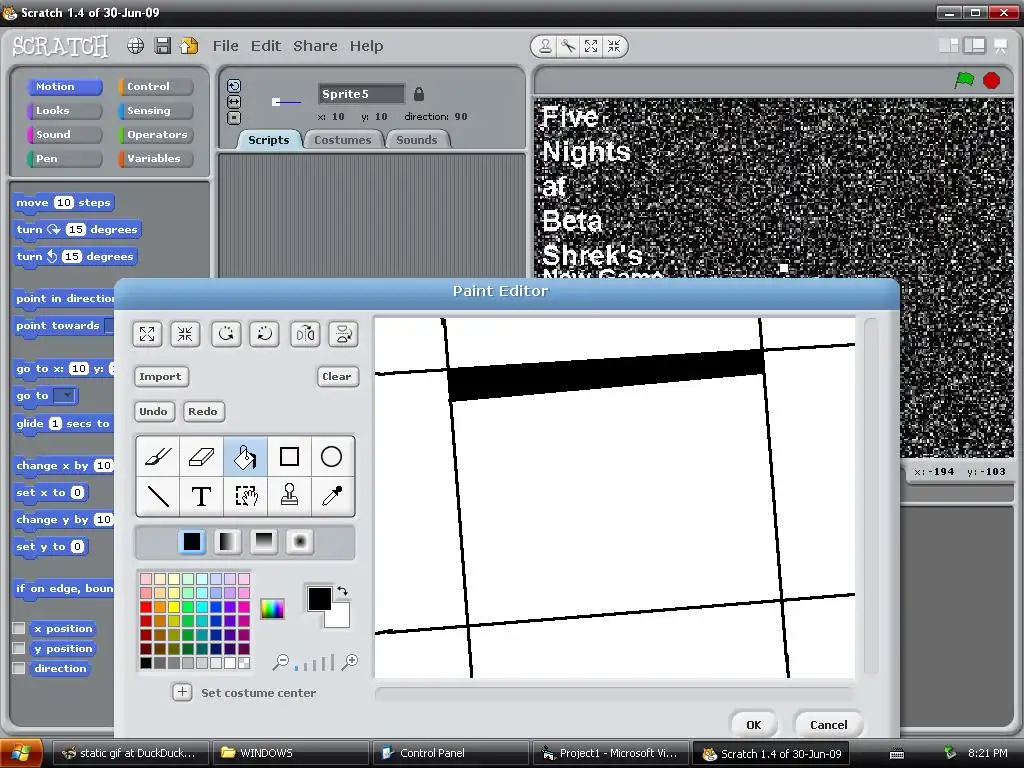
Task: Click the grow sprite tool in Scratch toolbar
Action: (591, 46)
